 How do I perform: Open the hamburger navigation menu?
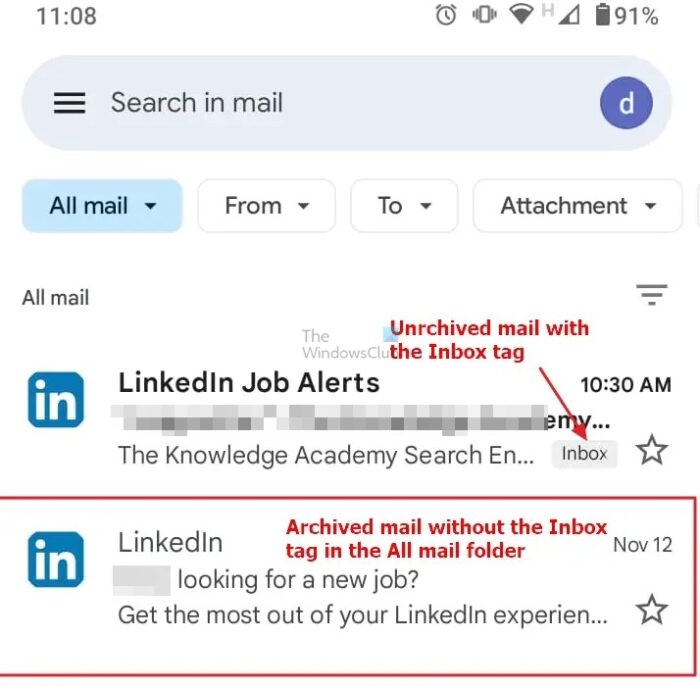pos(69,103)
